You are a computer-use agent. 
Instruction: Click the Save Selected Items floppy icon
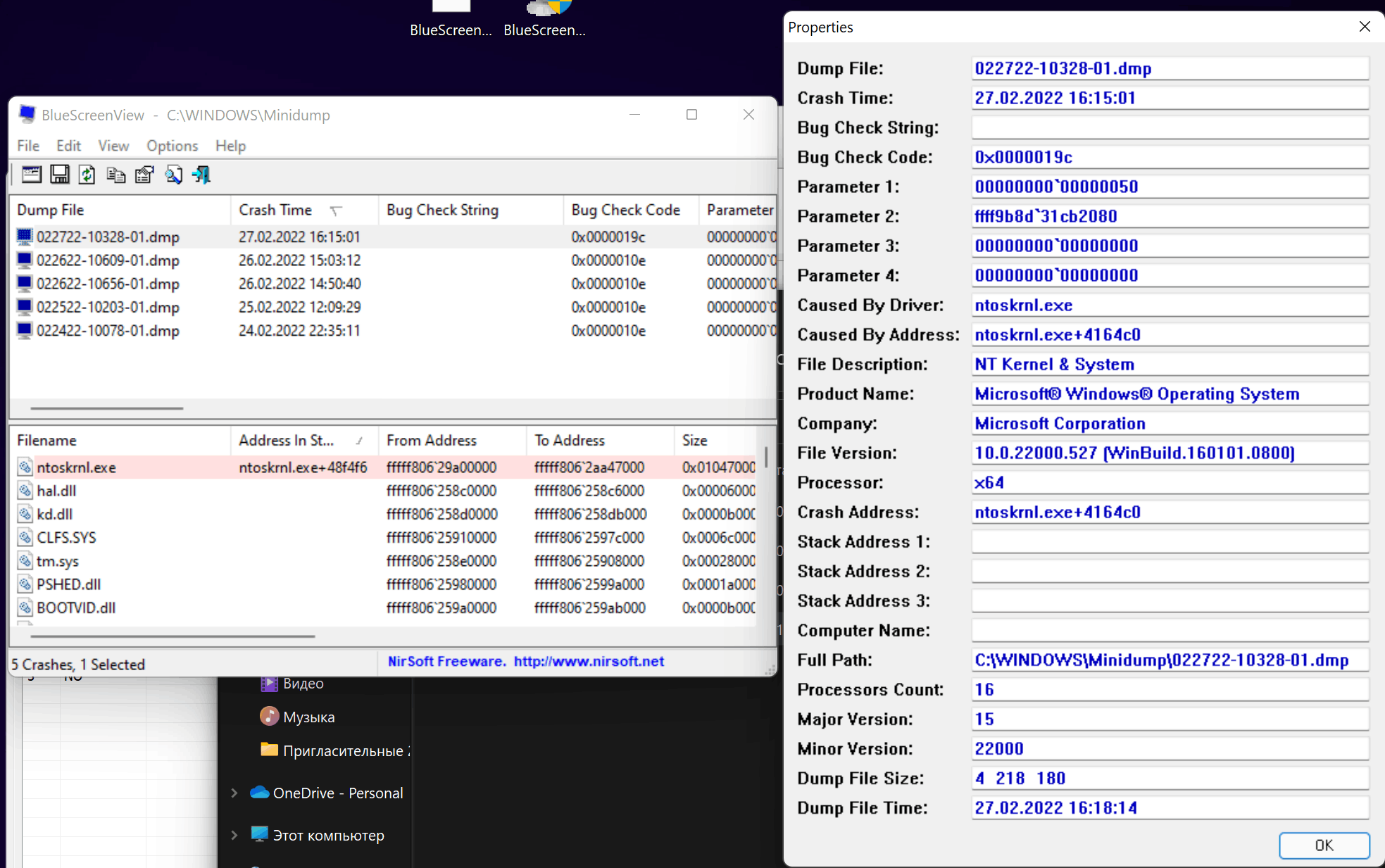coord(60,175)
